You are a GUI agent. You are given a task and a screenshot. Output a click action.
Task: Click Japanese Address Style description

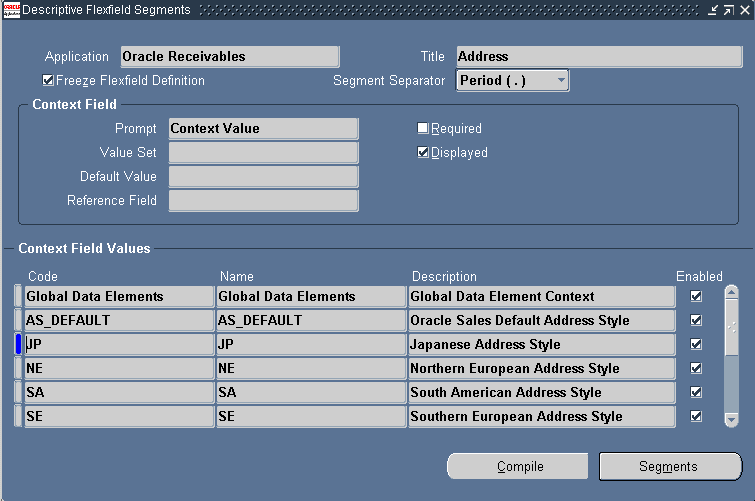(542, 344)
